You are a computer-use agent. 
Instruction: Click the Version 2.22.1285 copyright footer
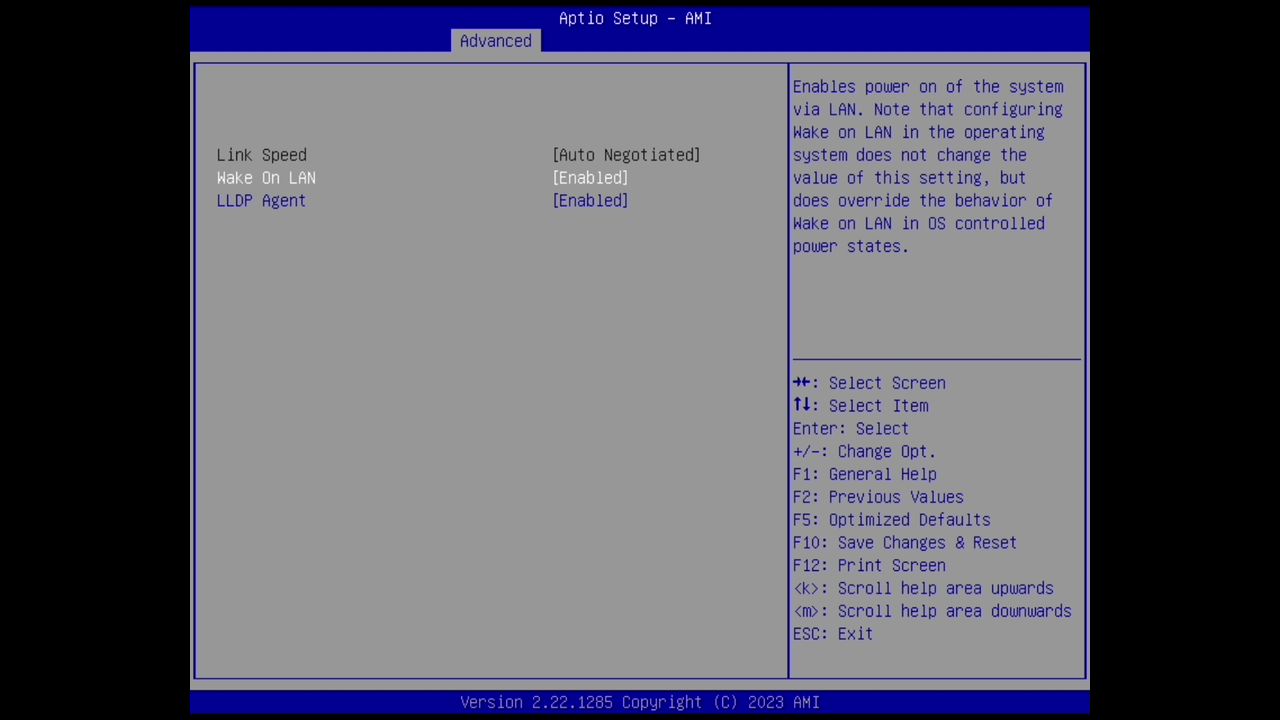(640, 703)
